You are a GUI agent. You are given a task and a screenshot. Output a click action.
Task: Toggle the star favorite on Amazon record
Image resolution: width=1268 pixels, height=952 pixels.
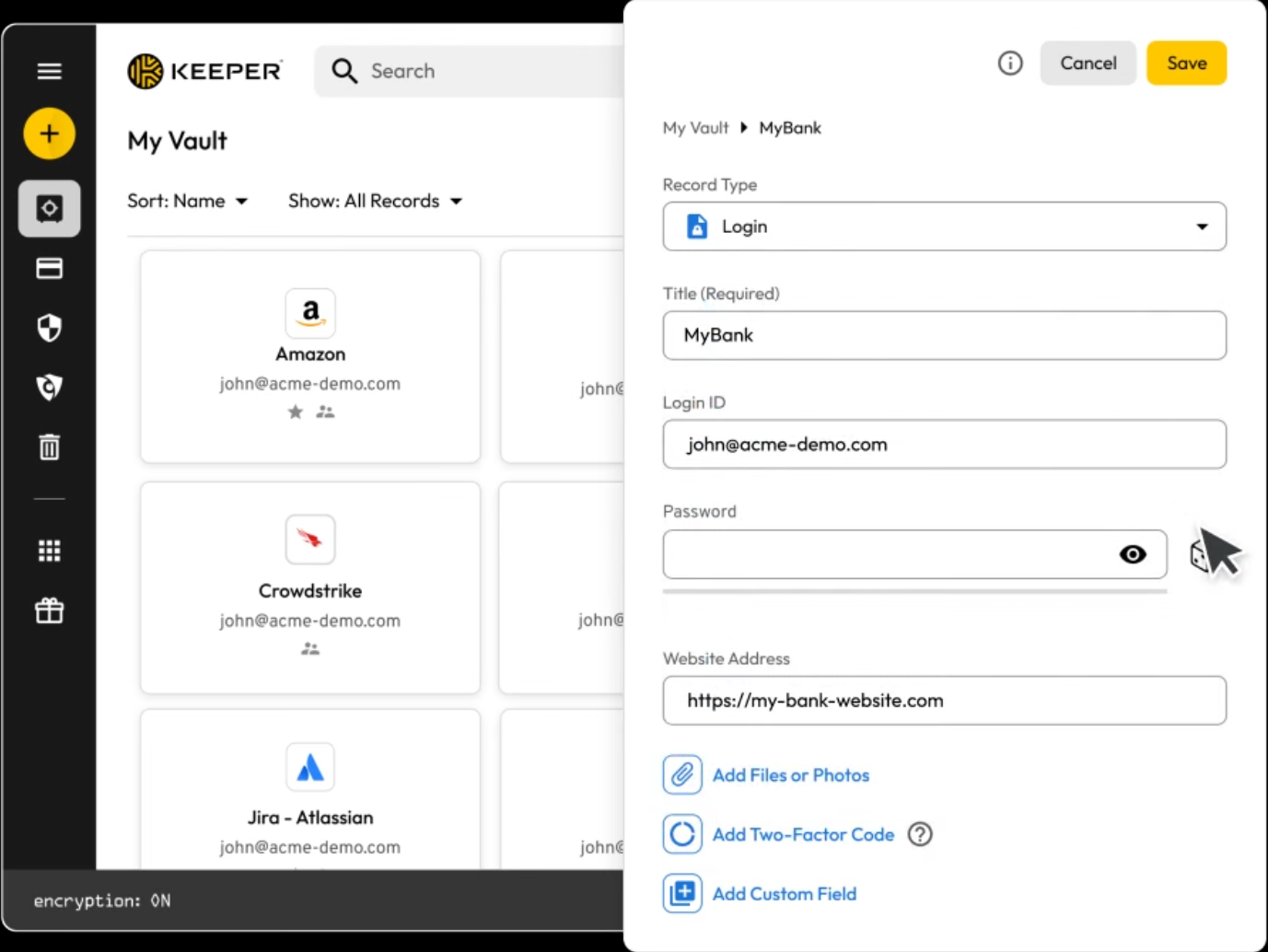pos(296,412)
